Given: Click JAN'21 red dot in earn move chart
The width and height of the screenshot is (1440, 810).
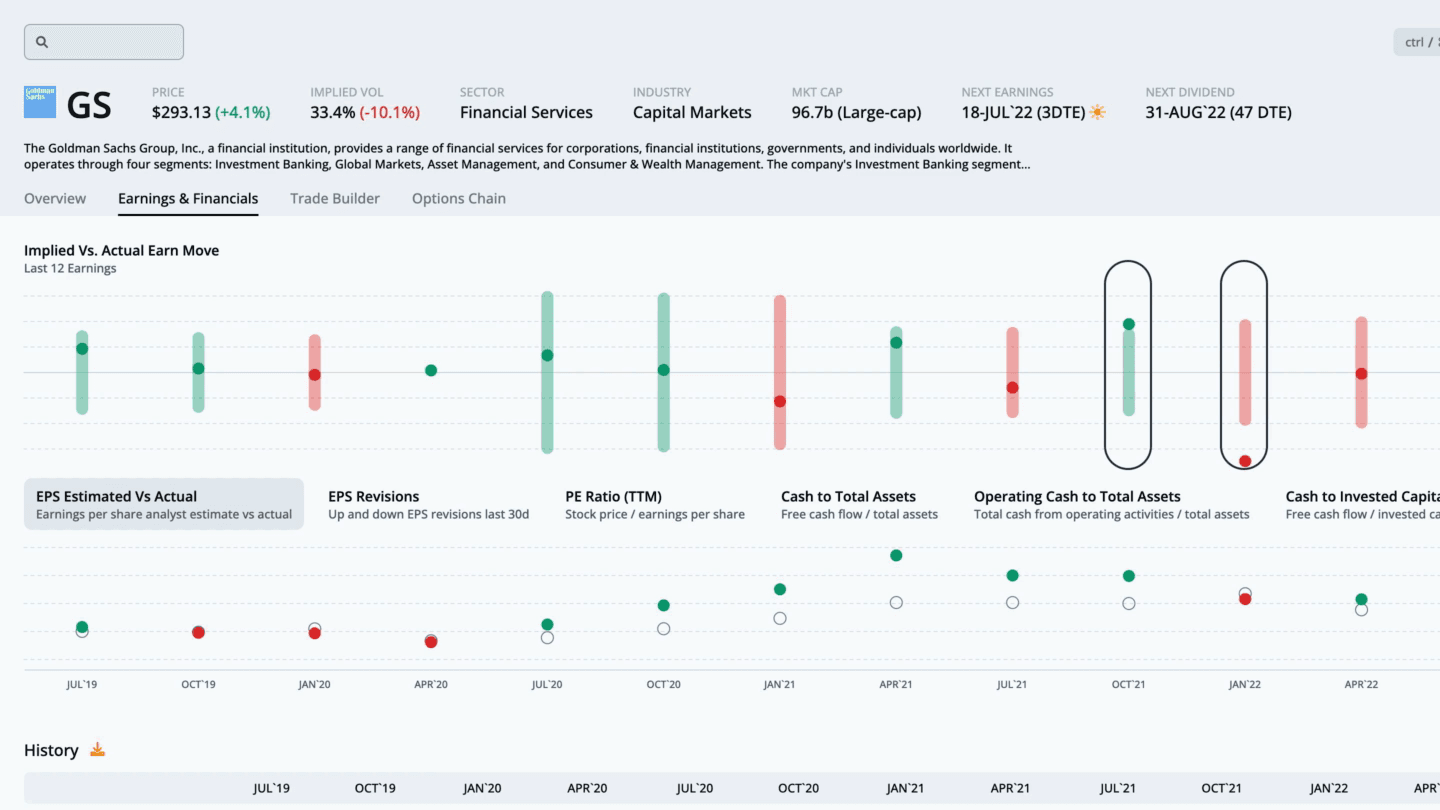Looking at the screenshot, I should (x=780, y=401).
